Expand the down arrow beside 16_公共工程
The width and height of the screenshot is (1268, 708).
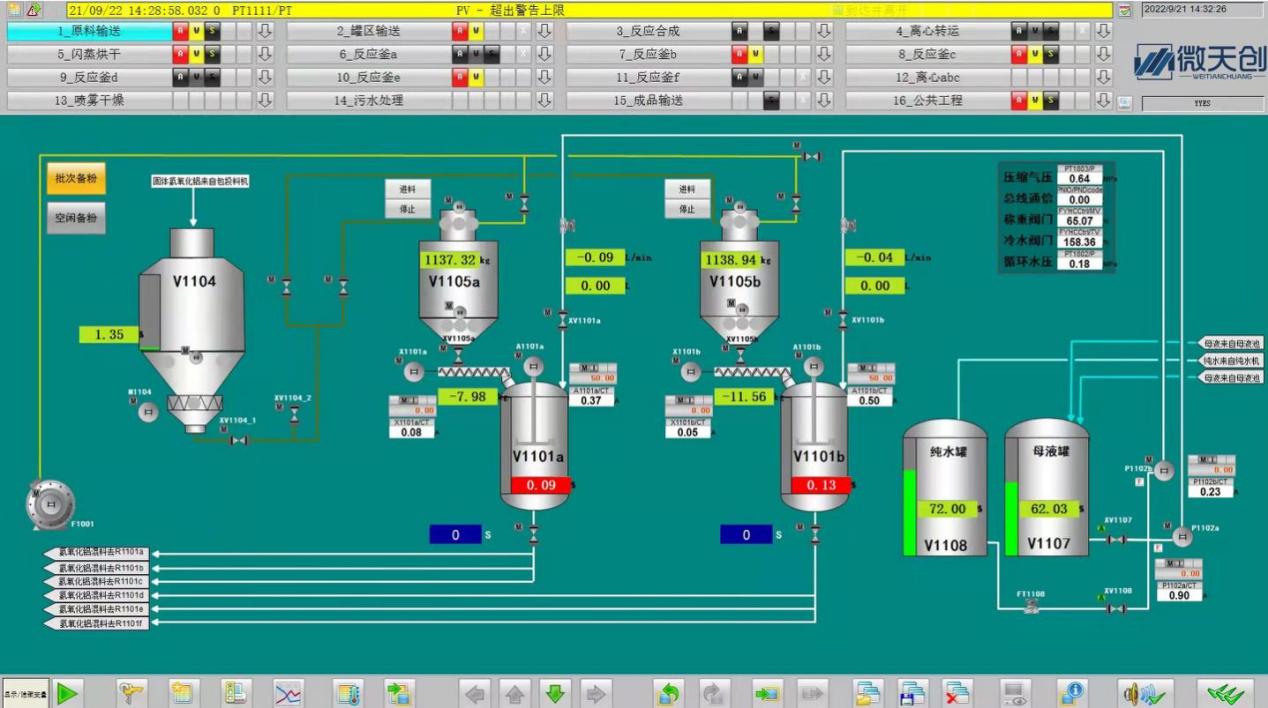[x=1103, y=100]
